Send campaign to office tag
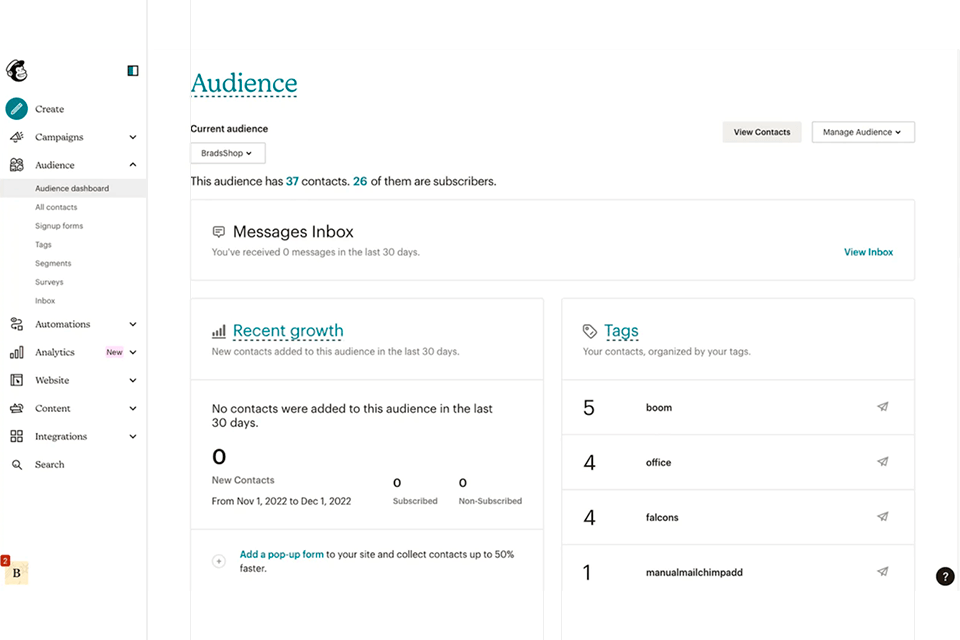The width and height of the screenshot is (960, 640). point(882,462)
